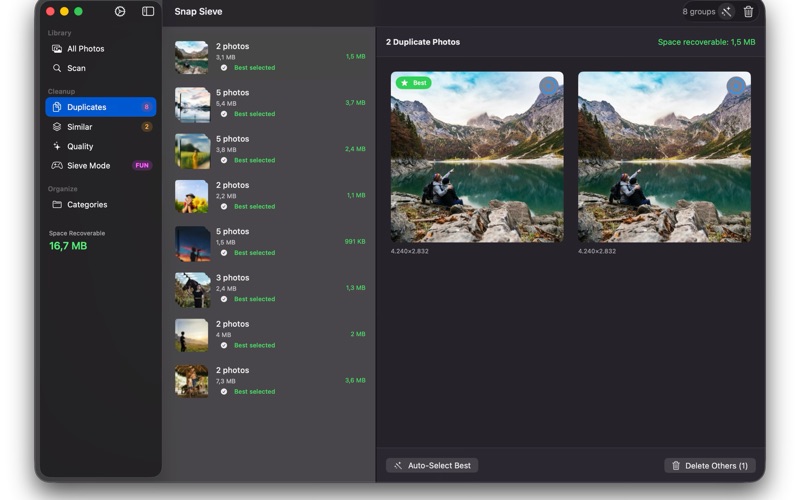Open the Quality section
The image size is (800, 500).
coord(101,146)
